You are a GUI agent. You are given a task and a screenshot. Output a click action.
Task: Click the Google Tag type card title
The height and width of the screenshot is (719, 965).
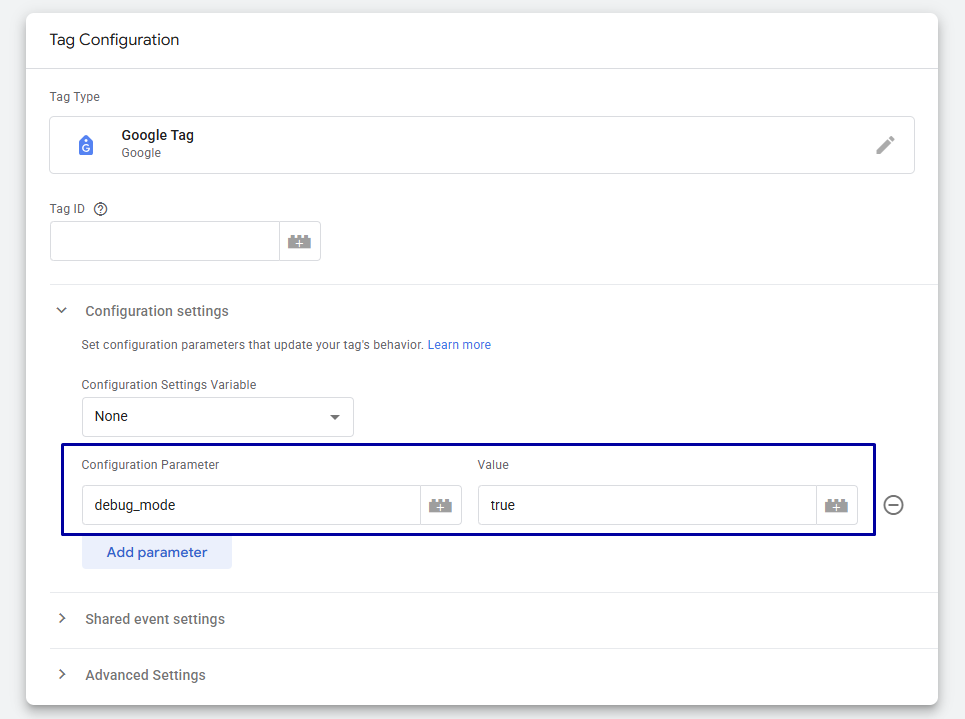(158, 135)
